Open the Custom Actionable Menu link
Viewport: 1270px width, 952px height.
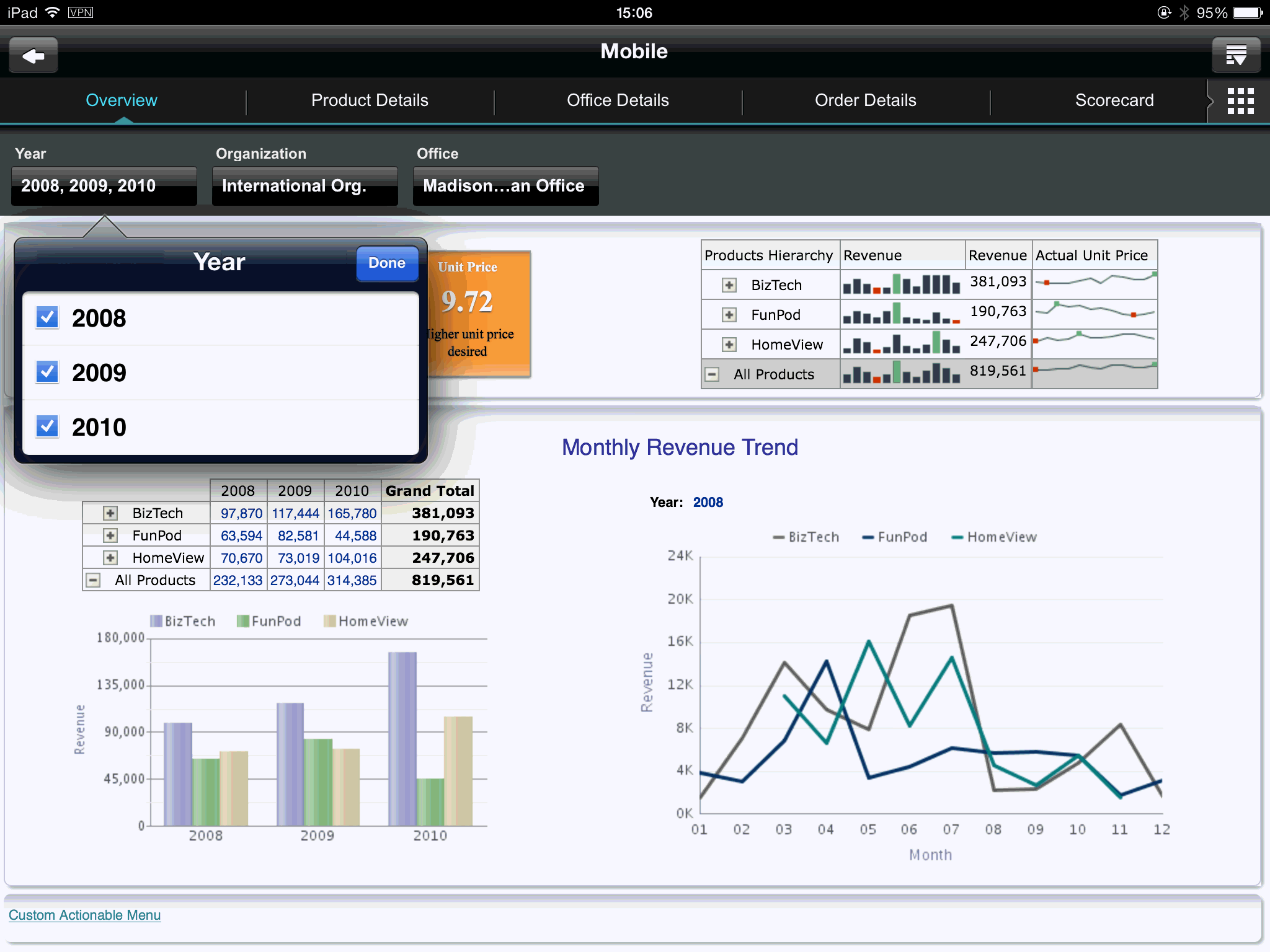pyautogui.click(x=84, y=915)
